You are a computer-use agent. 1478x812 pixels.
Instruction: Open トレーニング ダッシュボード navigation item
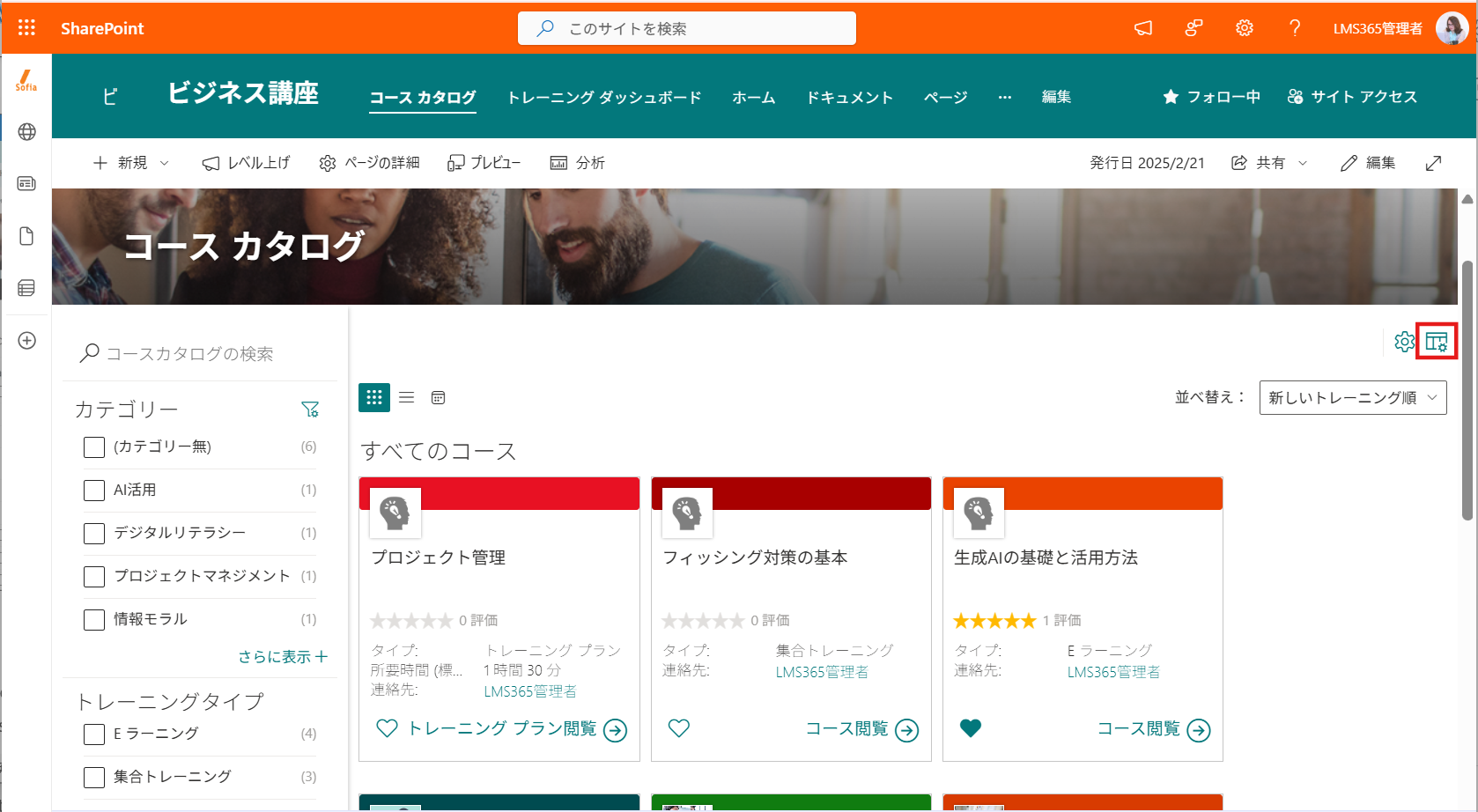pyautogui.click(x=604, y=97)
